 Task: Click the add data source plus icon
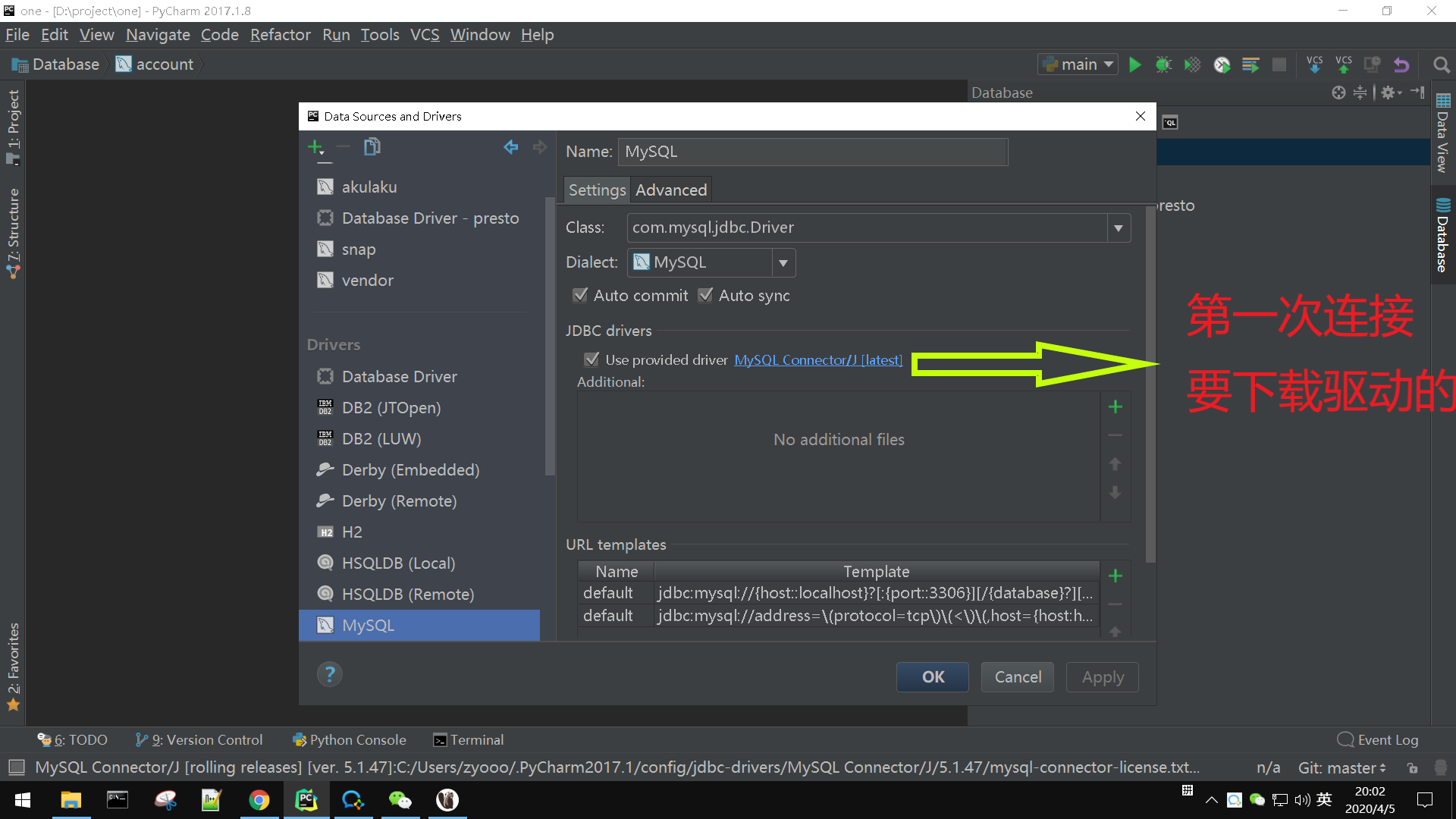click(x=315, y=147)
